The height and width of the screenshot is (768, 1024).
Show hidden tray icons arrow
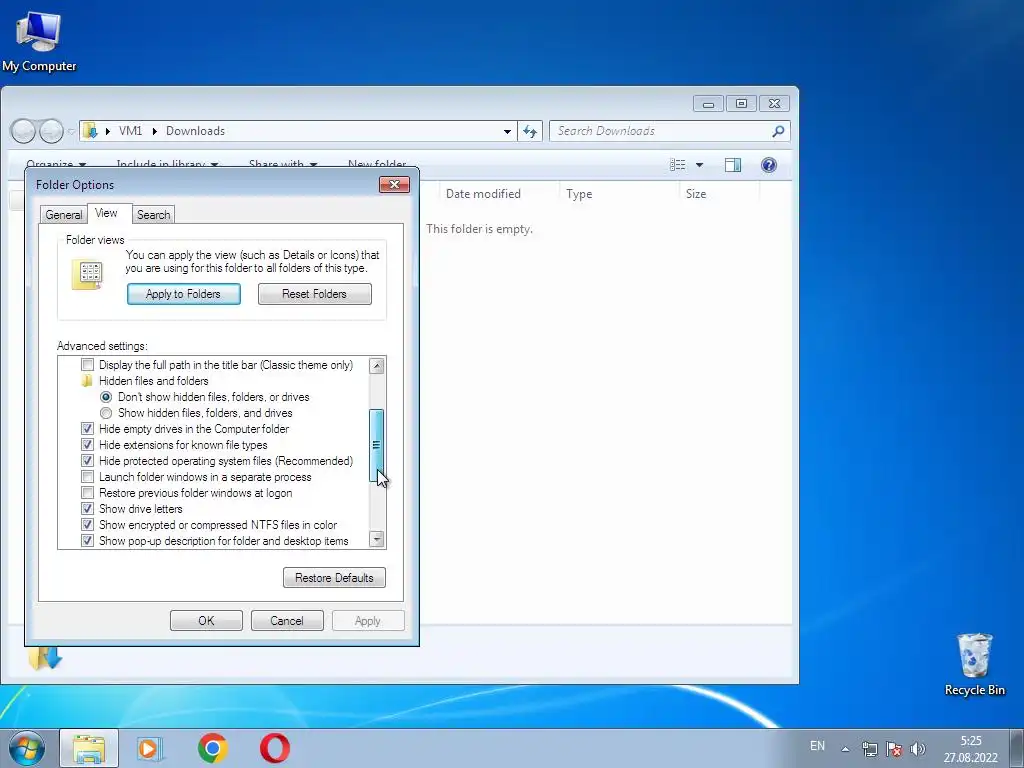(845, 748)
